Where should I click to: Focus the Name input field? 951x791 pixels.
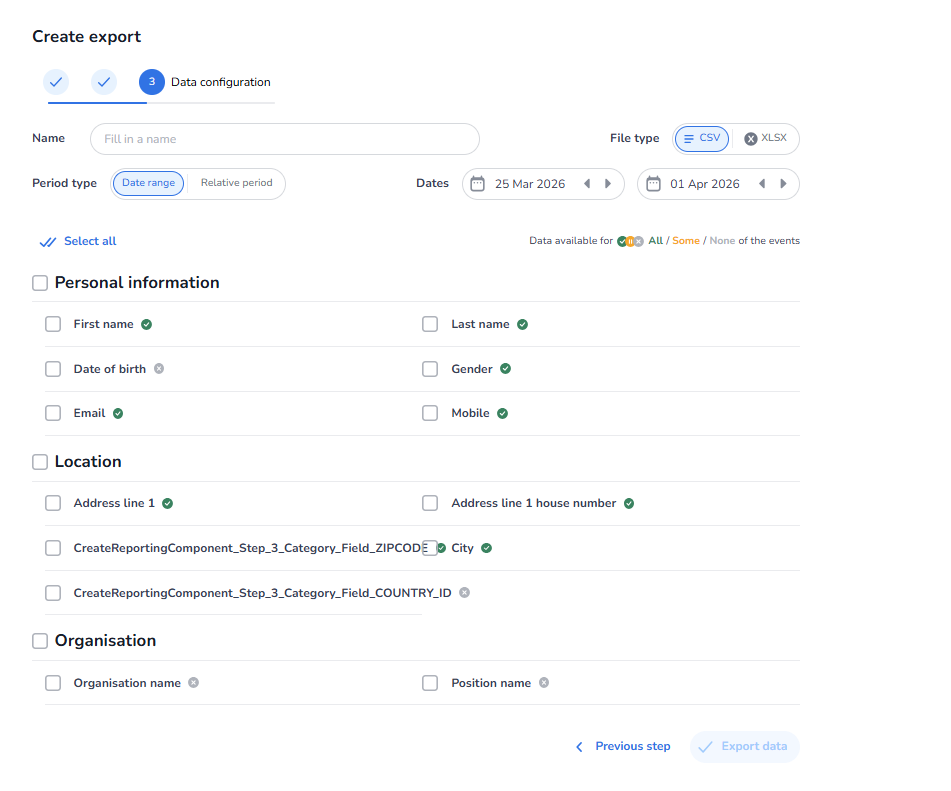(x=285, y=139)
